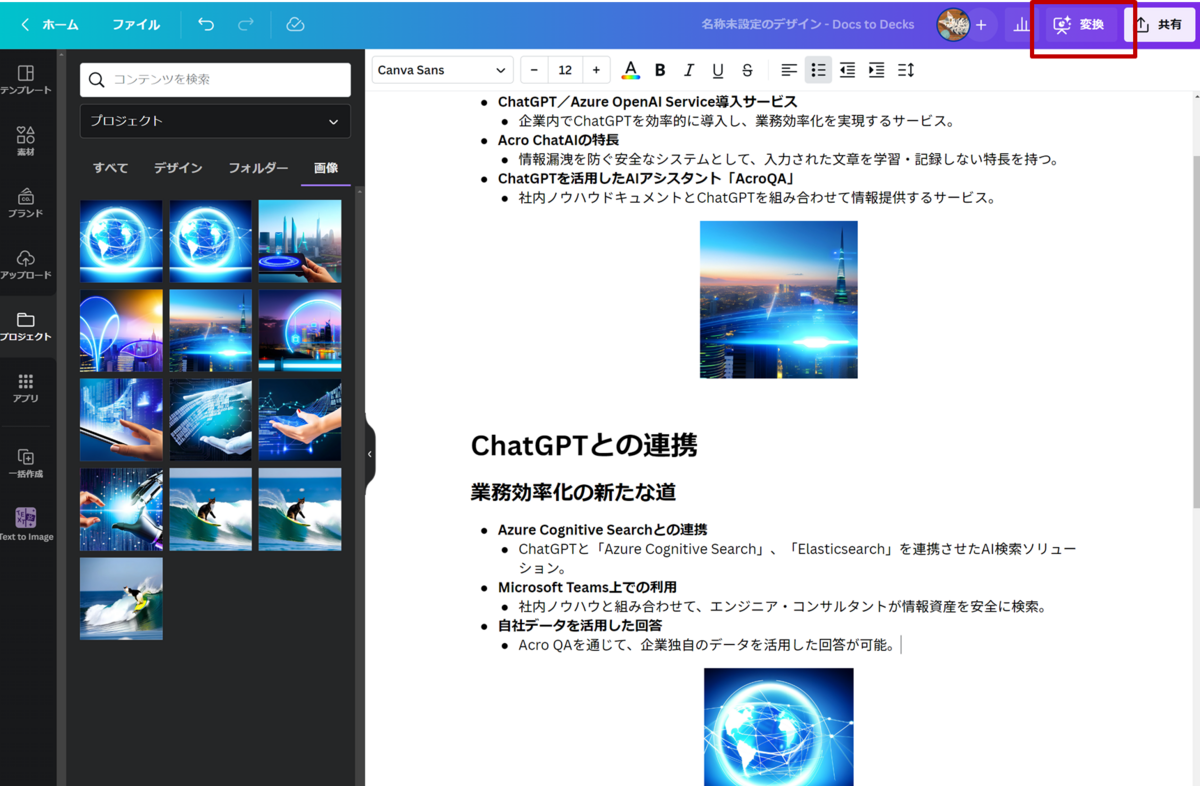This screenshot has width=1200, height=786.
Task: Toggle italic formatting
Action: click(x=688, y=70)
